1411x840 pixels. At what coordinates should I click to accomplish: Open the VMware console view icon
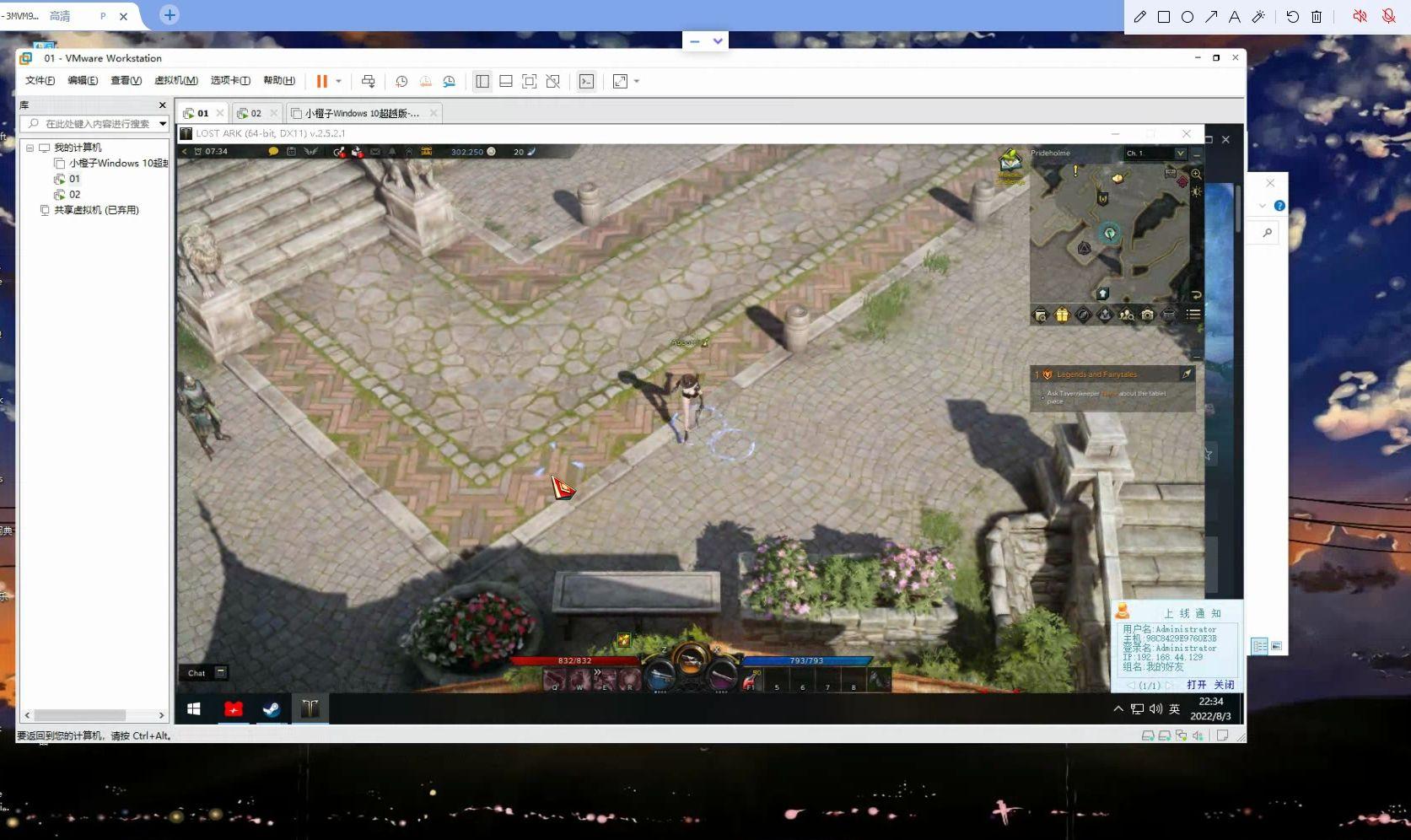[586, 81]
